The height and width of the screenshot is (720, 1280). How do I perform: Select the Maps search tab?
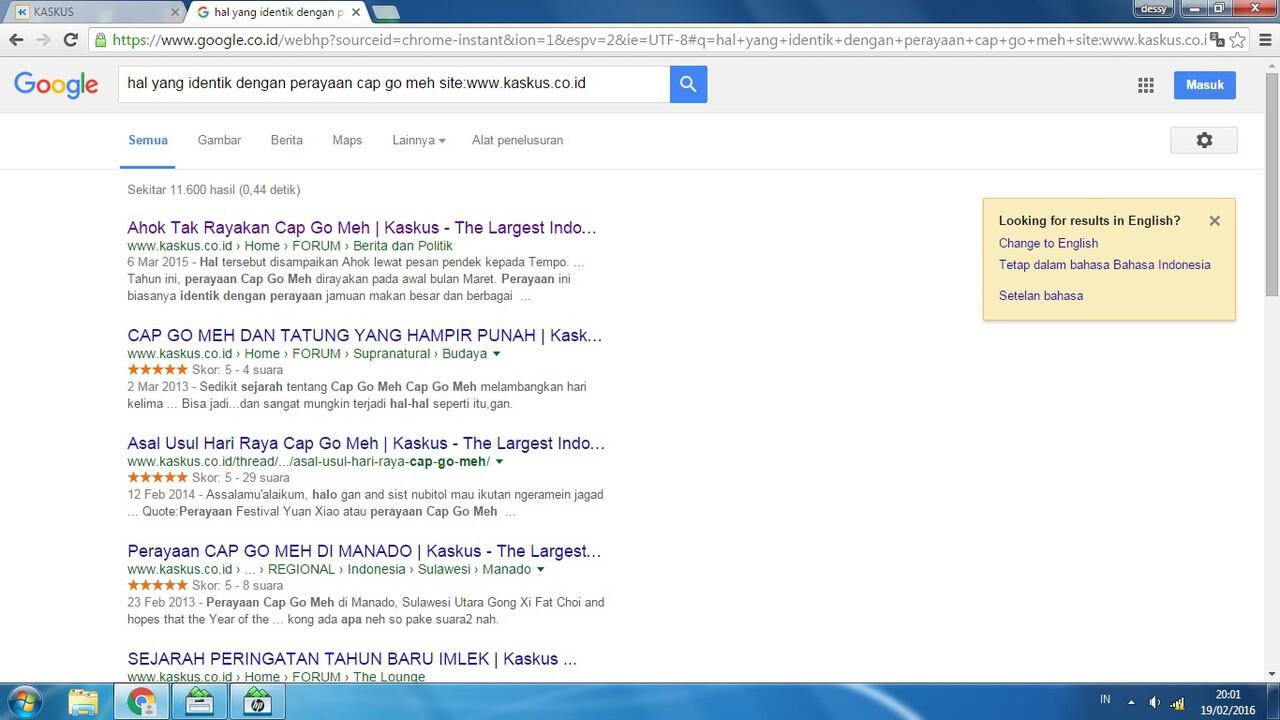(347, 140)
